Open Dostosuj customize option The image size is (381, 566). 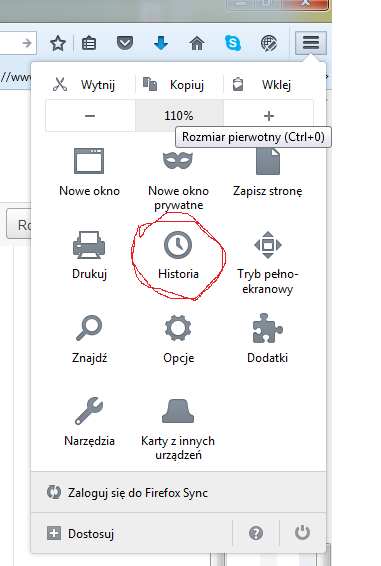coord(132,533)
